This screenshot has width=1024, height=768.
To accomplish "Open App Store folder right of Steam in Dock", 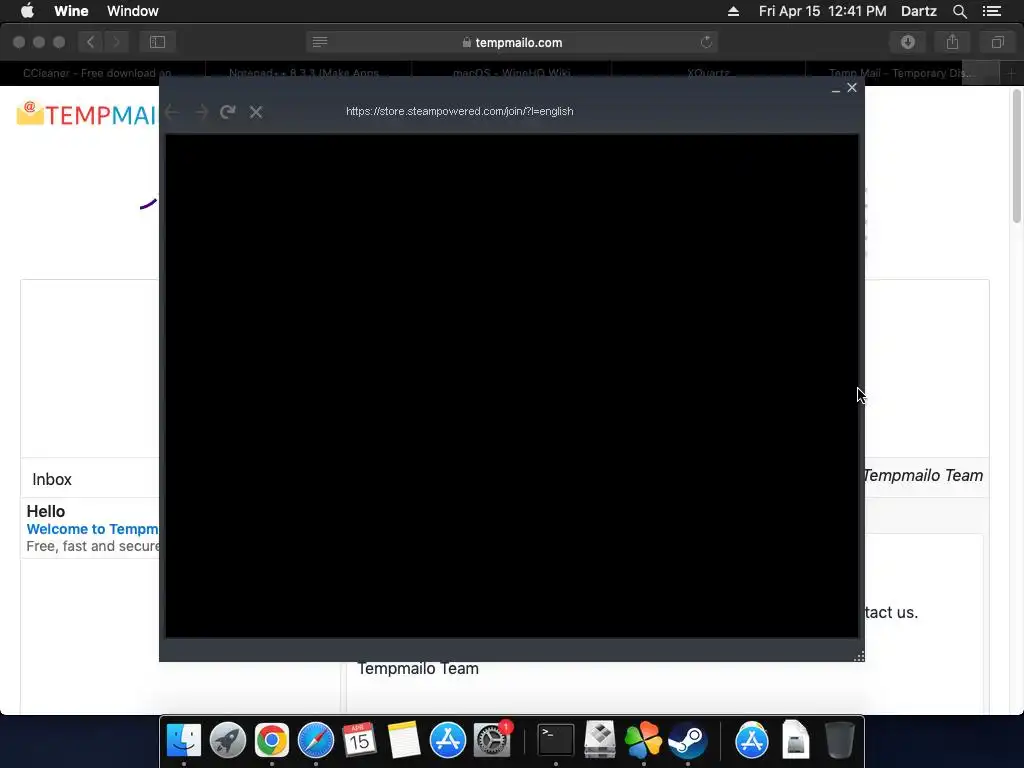I will coord(752,740).
